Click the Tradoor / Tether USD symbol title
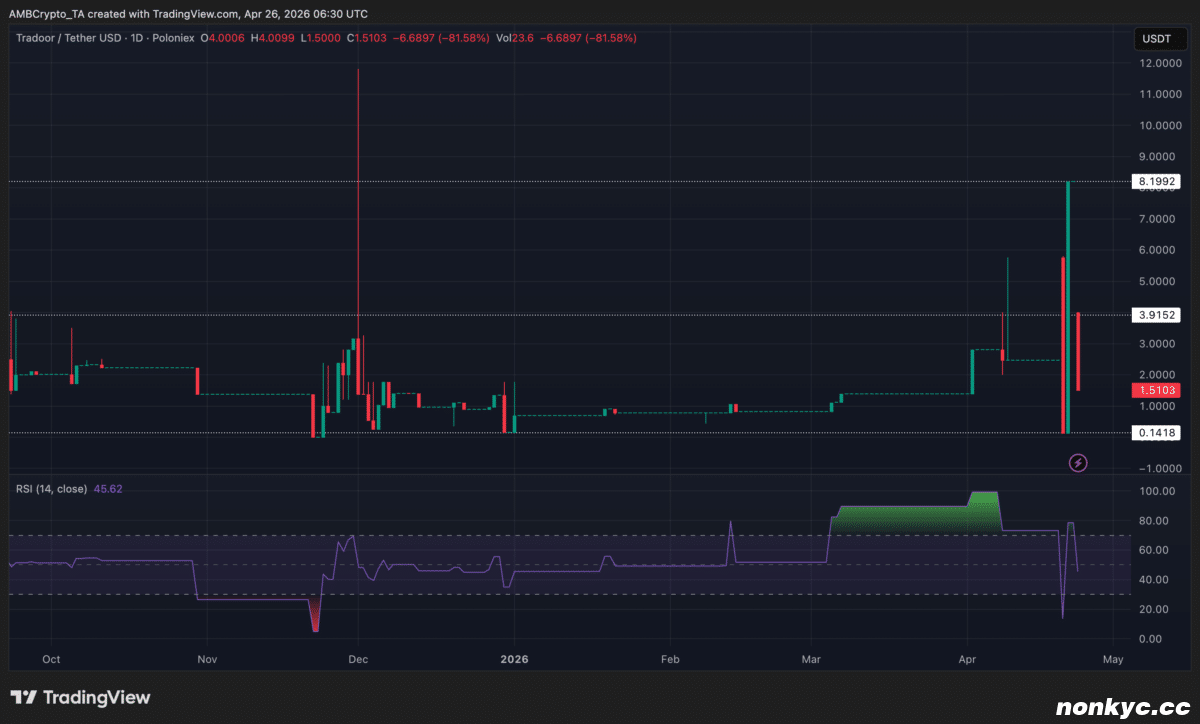 (x=80, y=38)
